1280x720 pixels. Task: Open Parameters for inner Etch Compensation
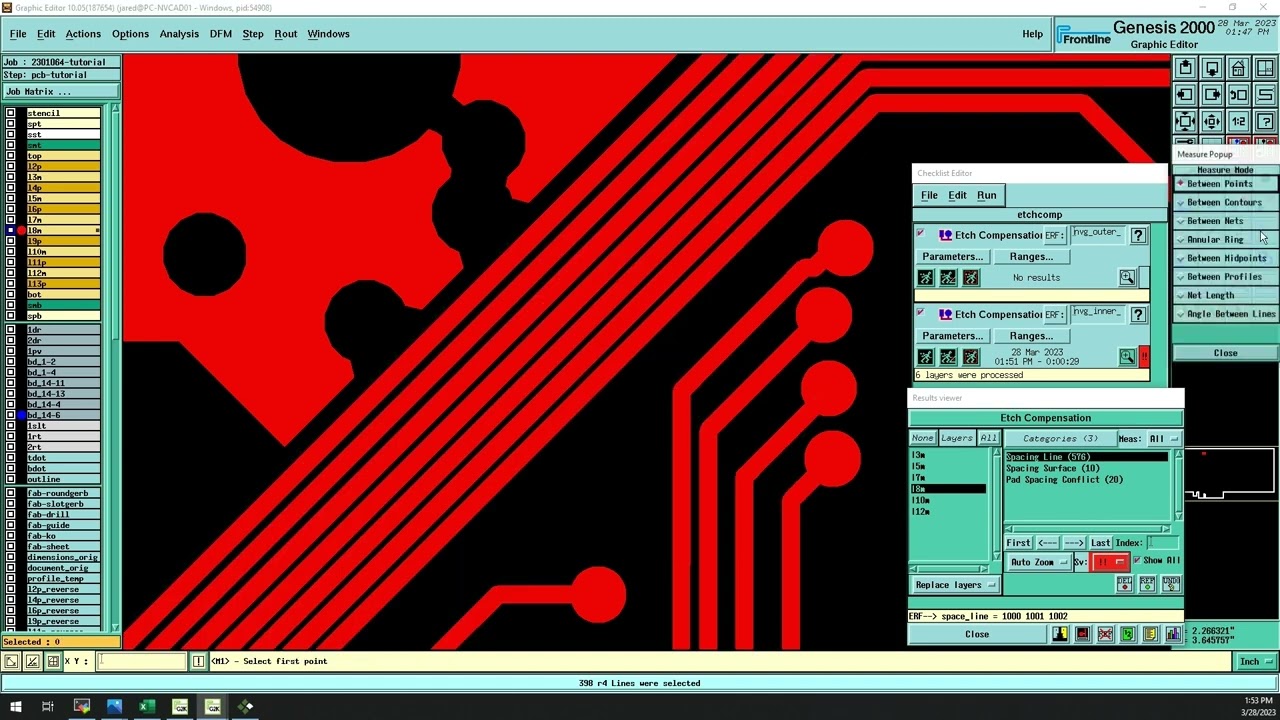(x=952, y=336)
